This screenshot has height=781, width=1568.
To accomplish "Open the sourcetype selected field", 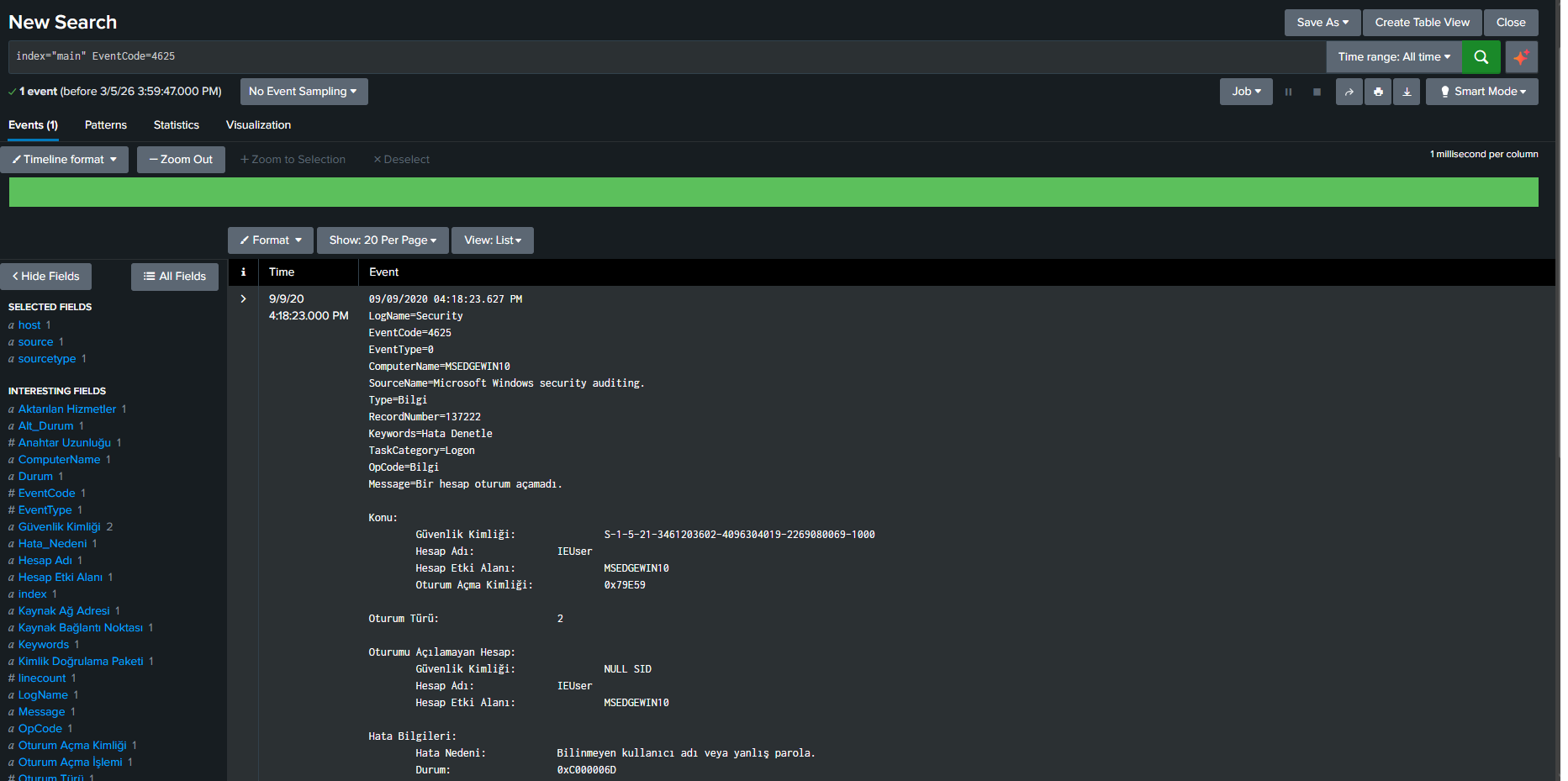I will (x=47, y=359).
